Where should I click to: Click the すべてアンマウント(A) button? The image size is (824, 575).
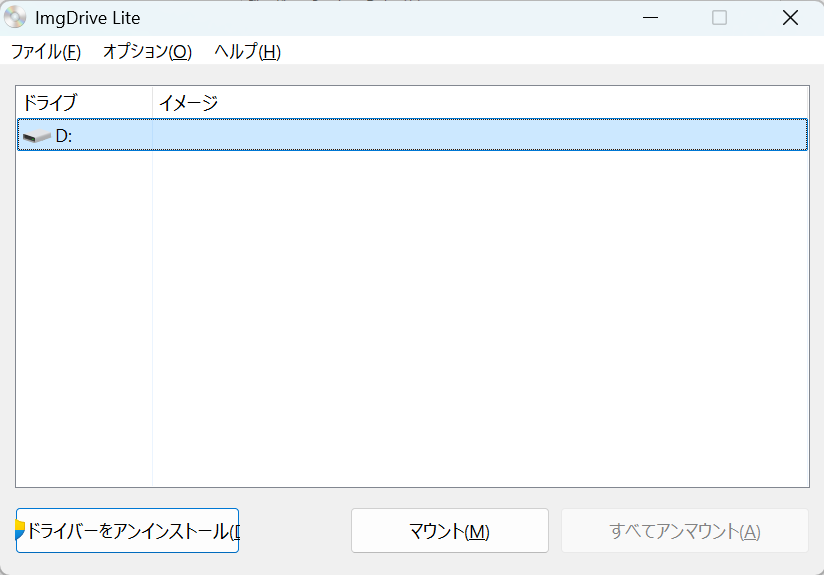point(684,531)
